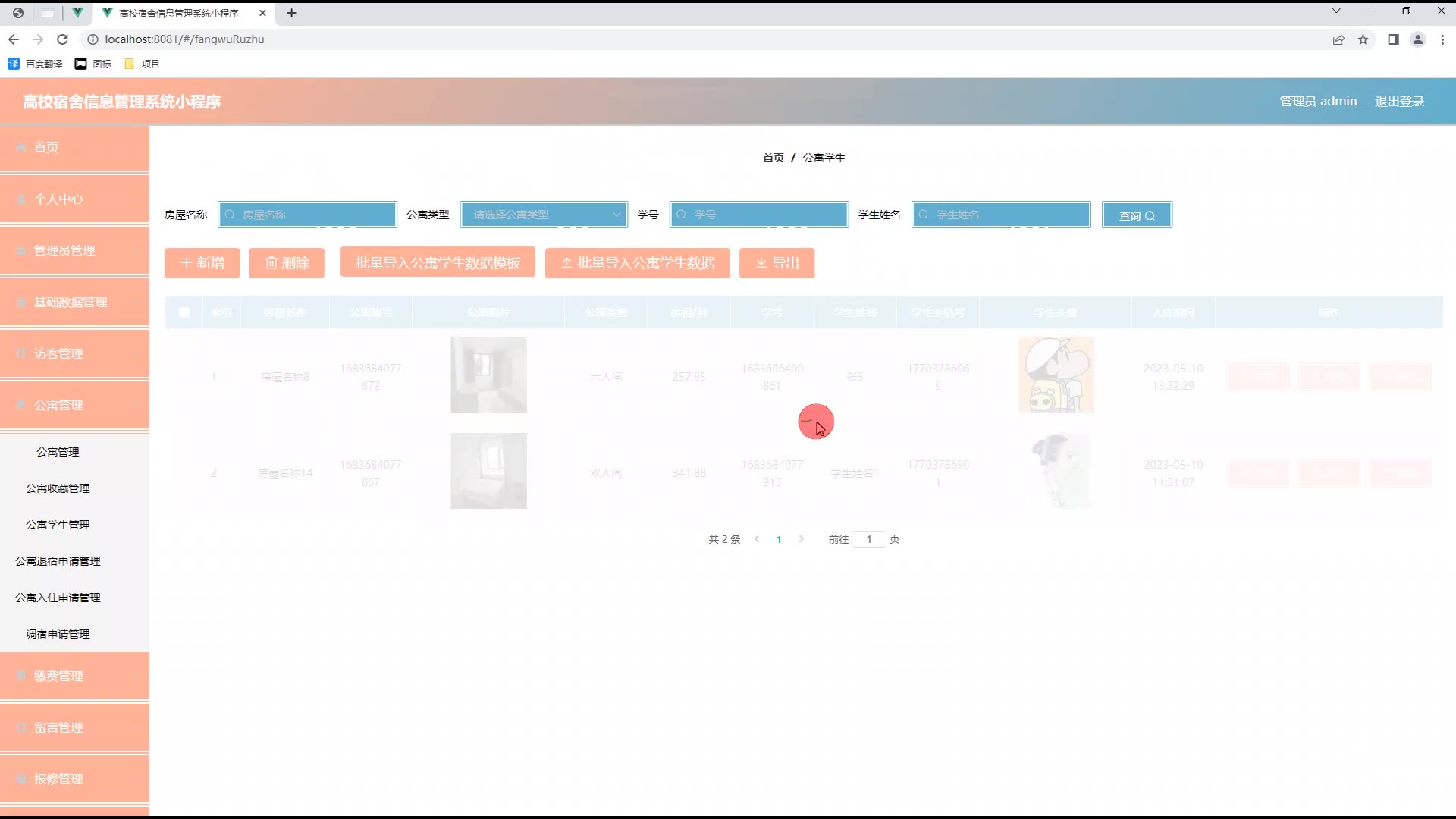The image size is (1456, 819).
Task: Click the browser reload icon
Action: point(63,39)
